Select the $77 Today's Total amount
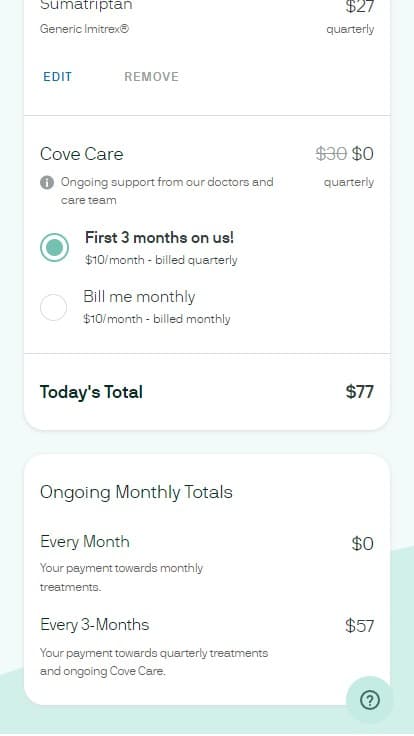 [360, 392]
